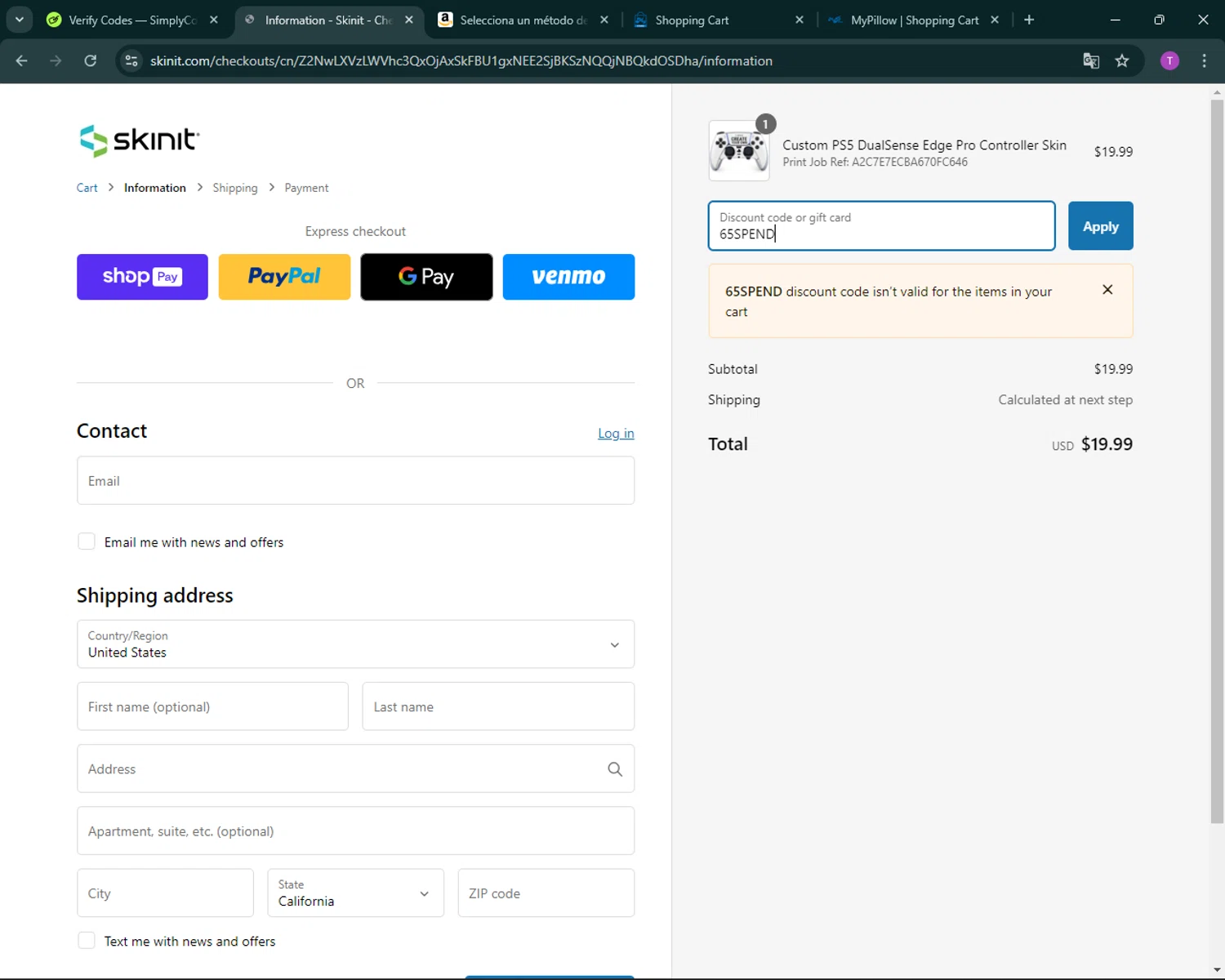Click the Calculated at next step text

(1065, 400)
